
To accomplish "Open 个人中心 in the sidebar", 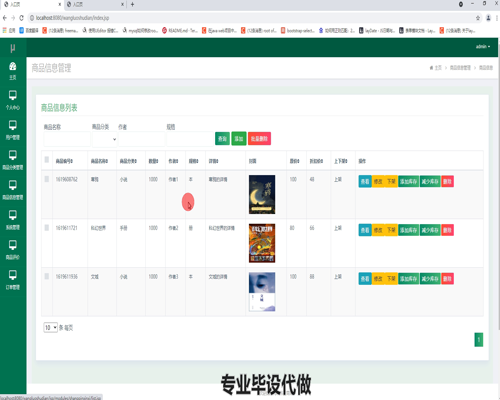I will tap(13, 100).
